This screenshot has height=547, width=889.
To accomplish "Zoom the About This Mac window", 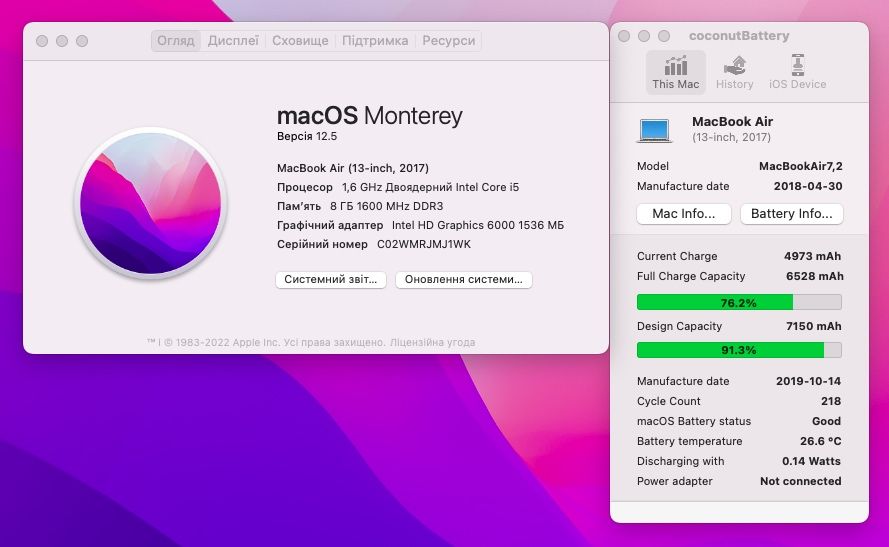I will 82,41.
